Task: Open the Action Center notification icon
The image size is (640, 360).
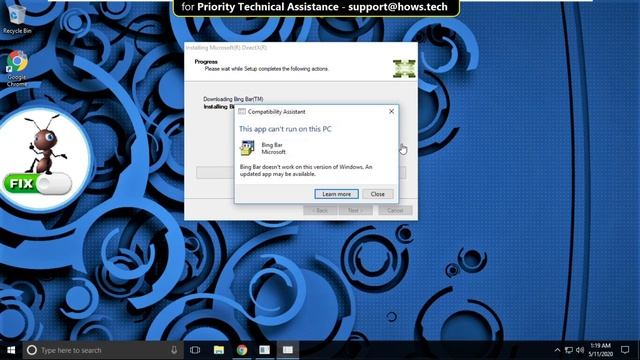Action: [625, 350]
